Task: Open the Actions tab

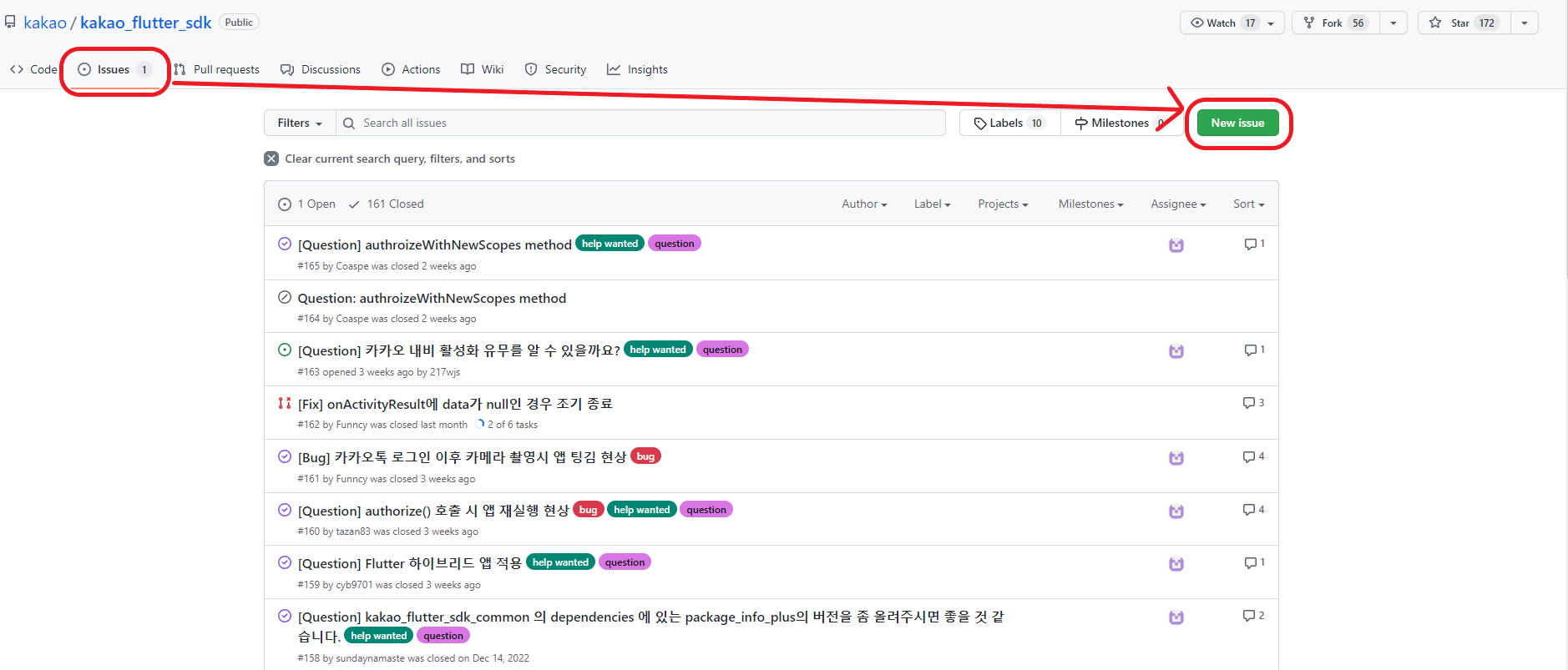Action: (411, 69)
